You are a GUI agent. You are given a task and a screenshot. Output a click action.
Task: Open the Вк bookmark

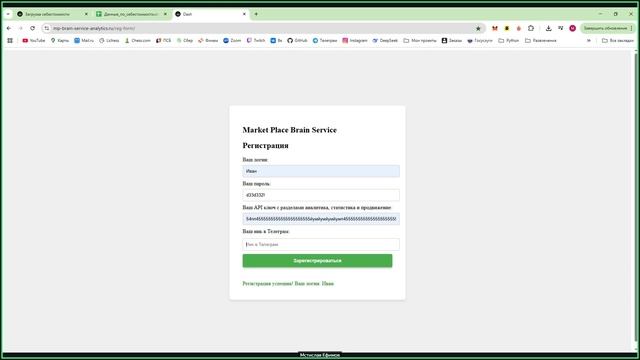click(x=276, y=40)
